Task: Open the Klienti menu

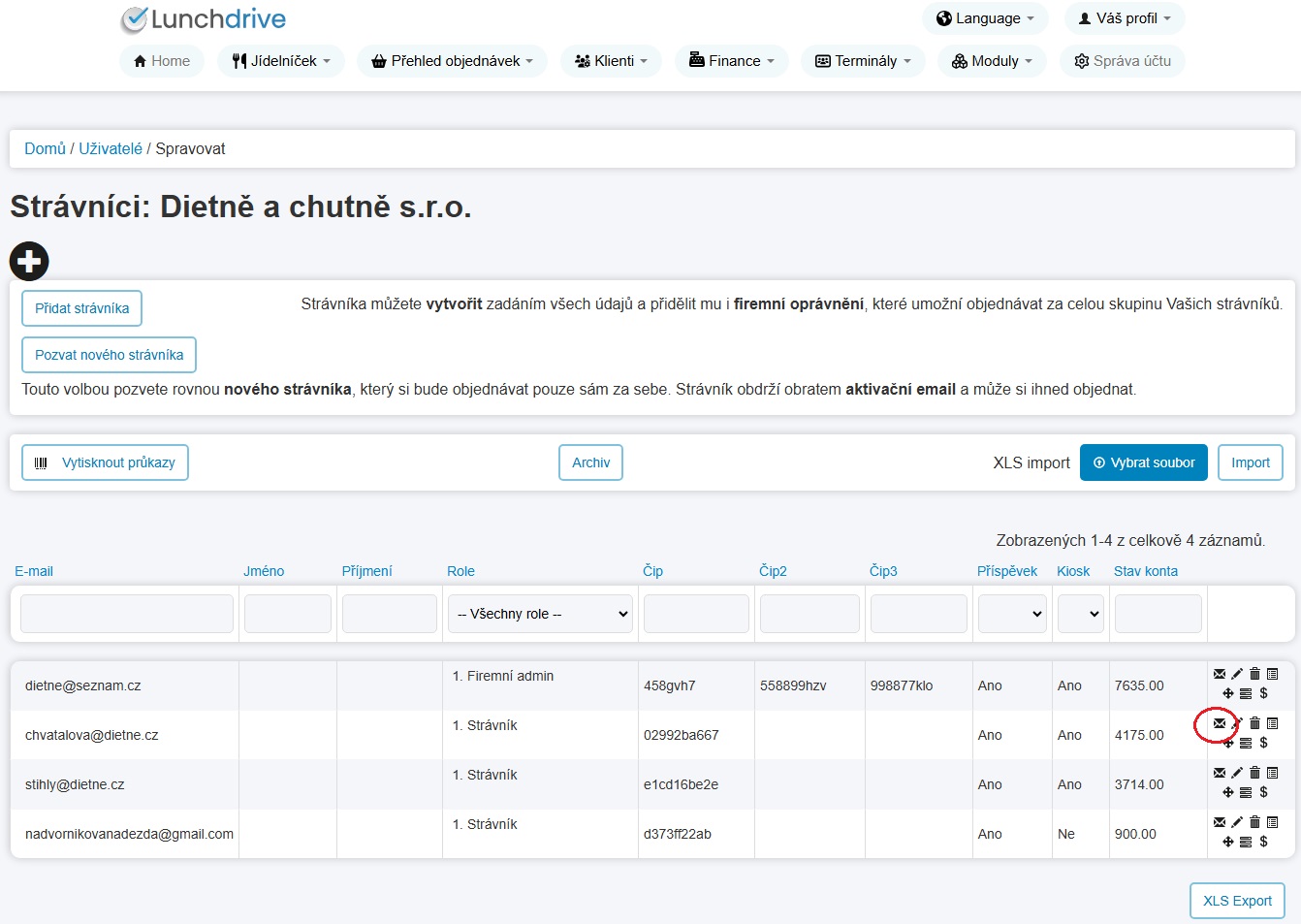Action: click(x=611, y=61)
